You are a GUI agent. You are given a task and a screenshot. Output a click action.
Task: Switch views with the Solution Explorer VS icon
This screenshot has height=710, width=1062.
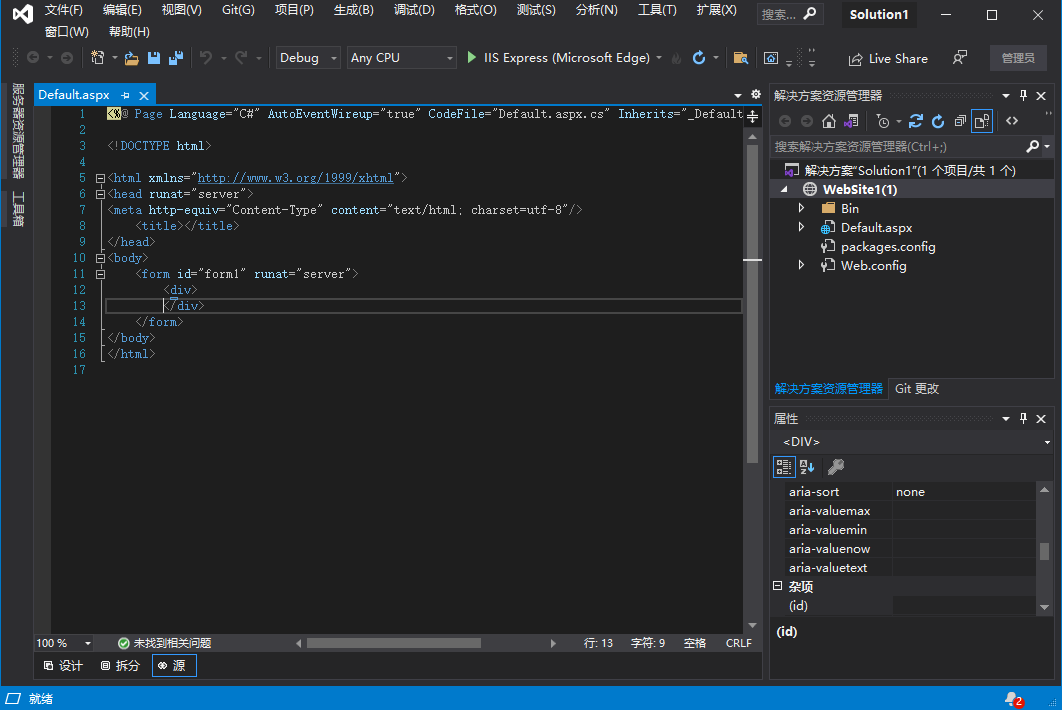(851, 121)
